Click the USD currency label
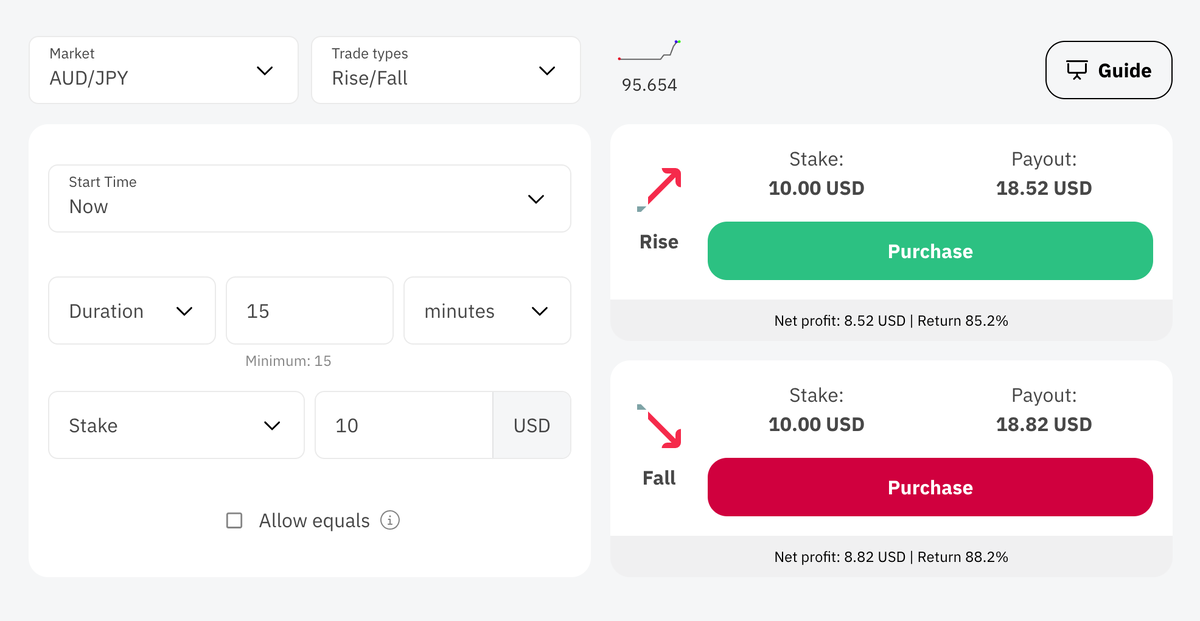Viewport: 1200px width, 621px height. pyautogui.click(x=531, y=425)
